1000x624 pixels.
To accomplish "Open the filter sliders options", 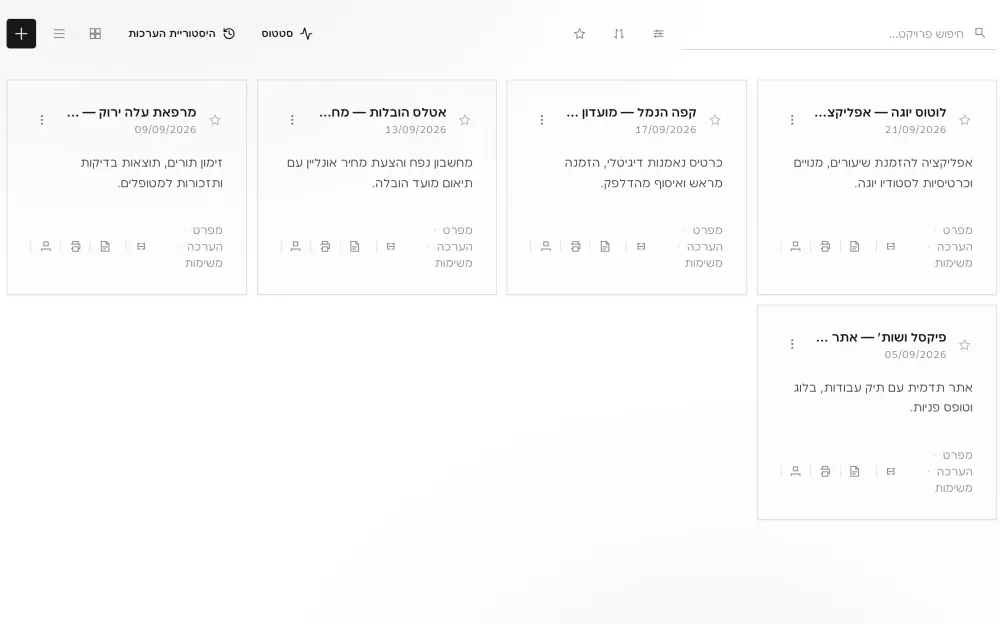I will point(658,34).
